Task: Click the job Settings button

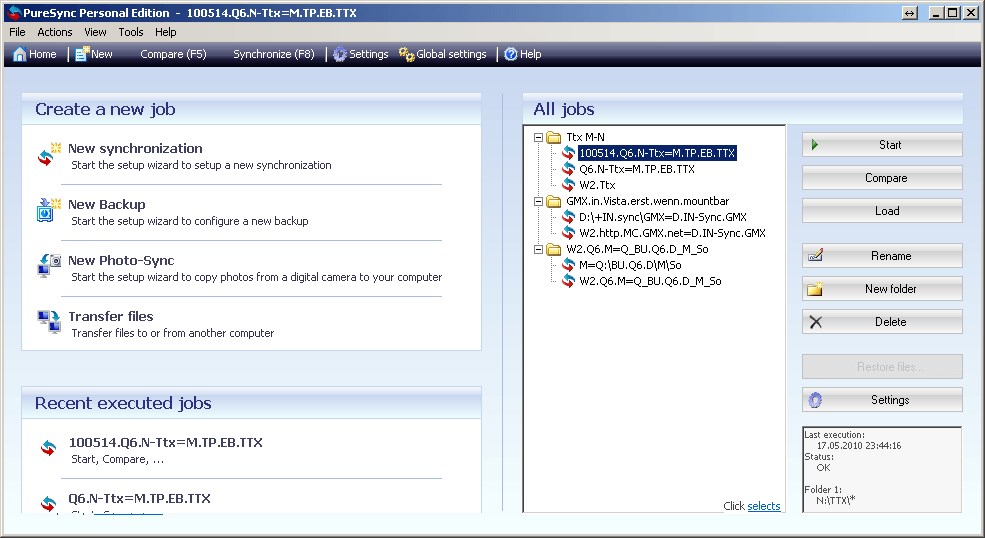Action: (882, 400)
